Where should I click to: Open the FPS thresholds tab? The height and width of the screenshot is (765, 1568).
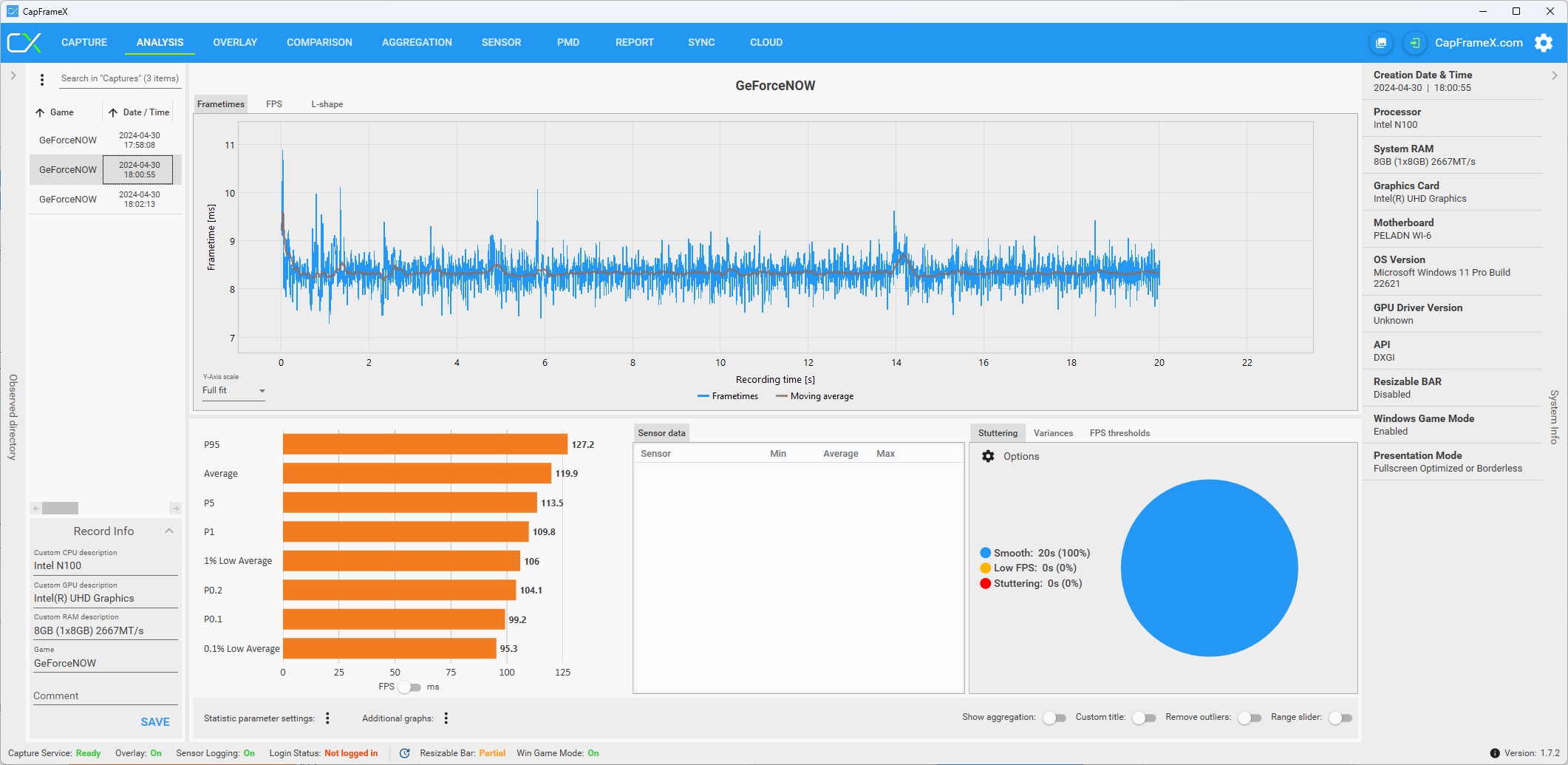[1119, 433]
